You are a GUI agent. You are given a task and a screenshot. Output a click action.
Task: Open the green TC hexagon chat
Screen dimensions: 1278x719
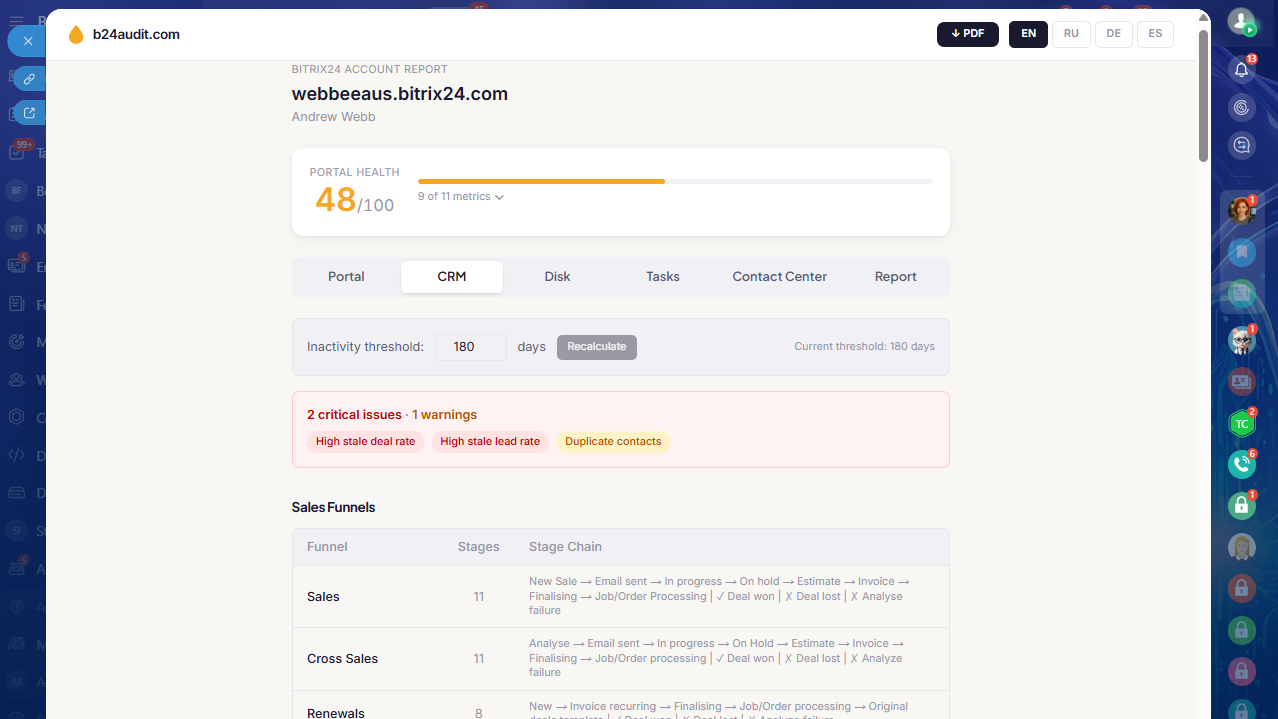point(1241,423)
